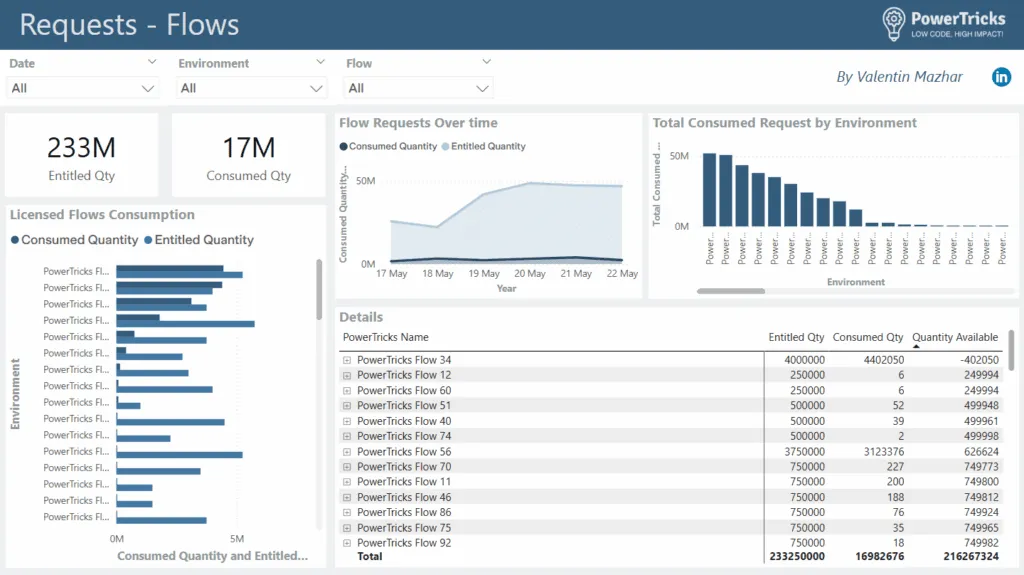The height and width of the screenshot is (575, 1024).
Task: Click the 626624 quantity available cell
Action: point(981,452)
